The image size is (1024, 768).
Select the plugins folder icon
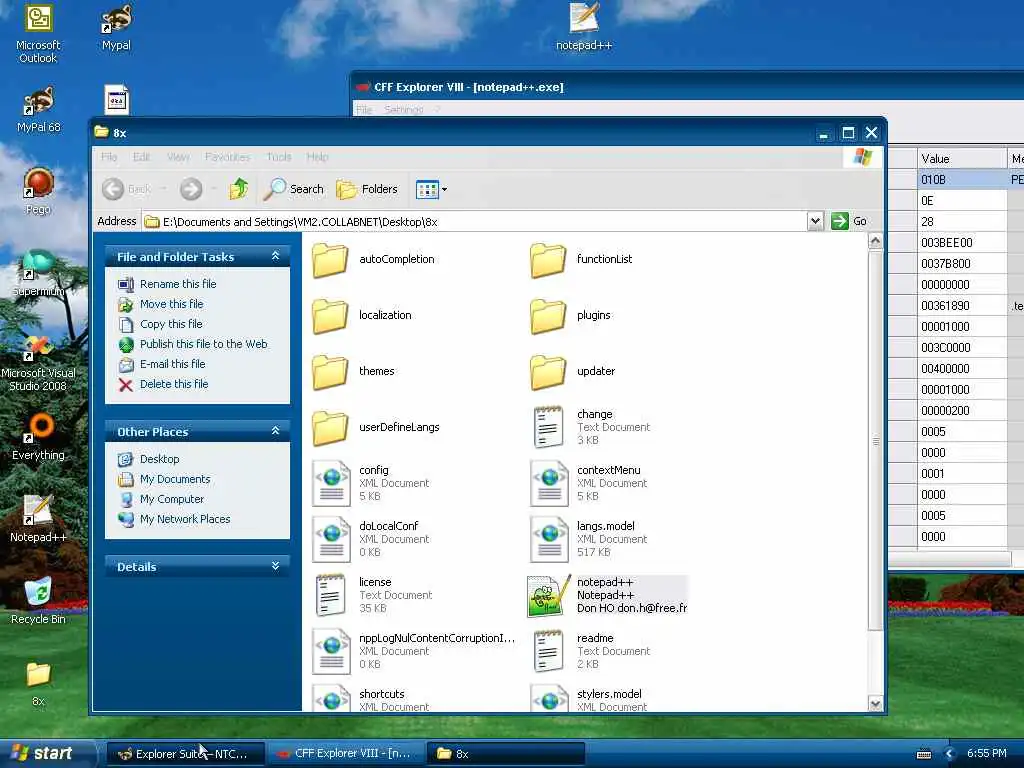point(548,316)
